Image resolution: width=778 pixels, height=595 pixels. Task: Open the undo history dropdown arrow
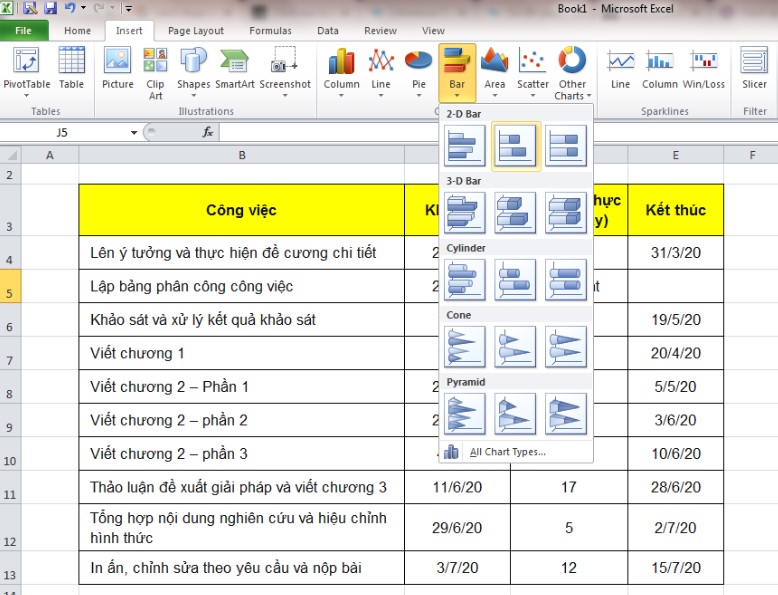tap(83, 8)
